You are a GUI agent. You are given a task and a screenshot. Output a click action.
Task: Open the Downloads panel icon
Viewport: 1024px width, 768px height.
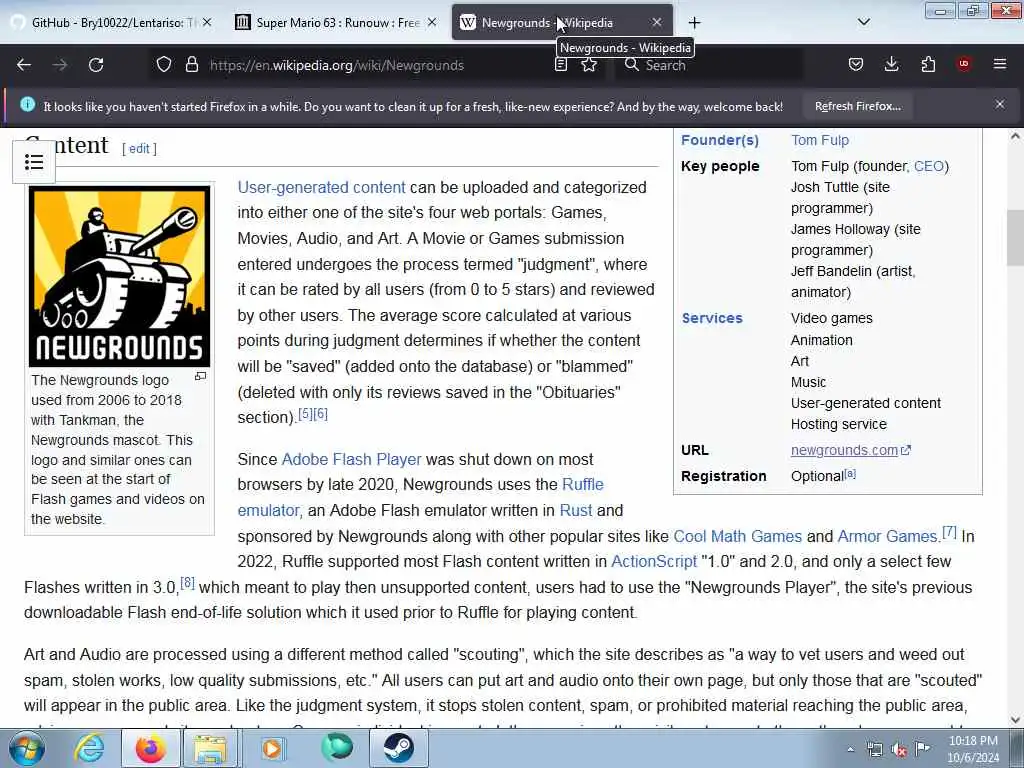(891, 64)
